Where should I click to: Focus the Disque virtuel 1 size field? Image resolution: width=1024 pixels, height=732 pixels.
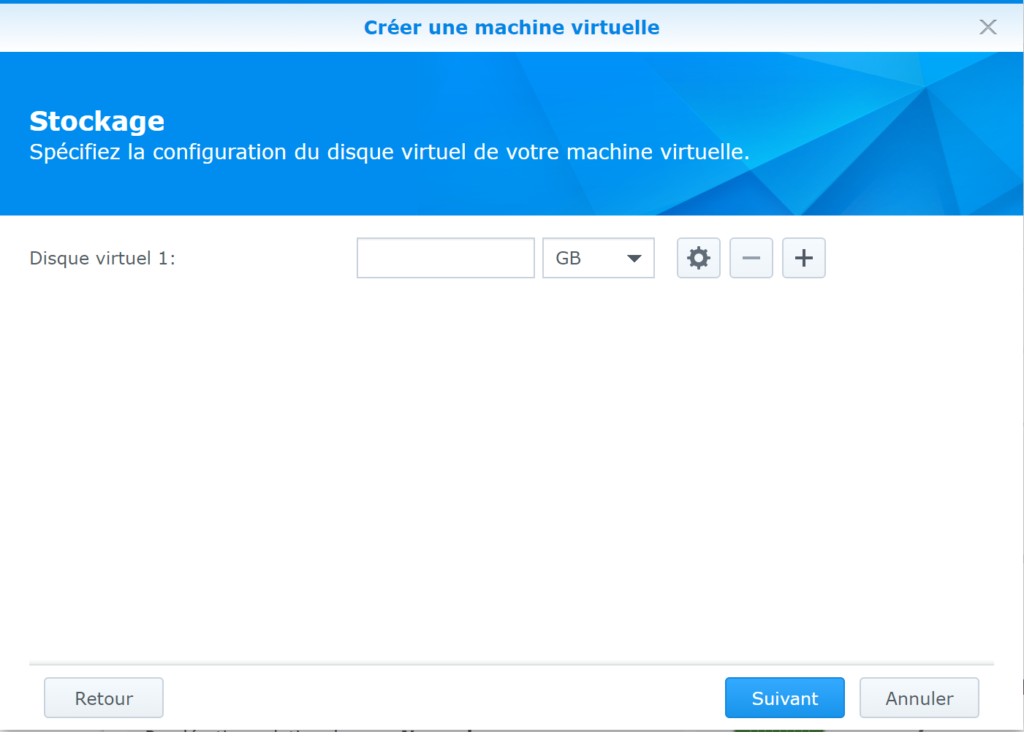[445, 258]
